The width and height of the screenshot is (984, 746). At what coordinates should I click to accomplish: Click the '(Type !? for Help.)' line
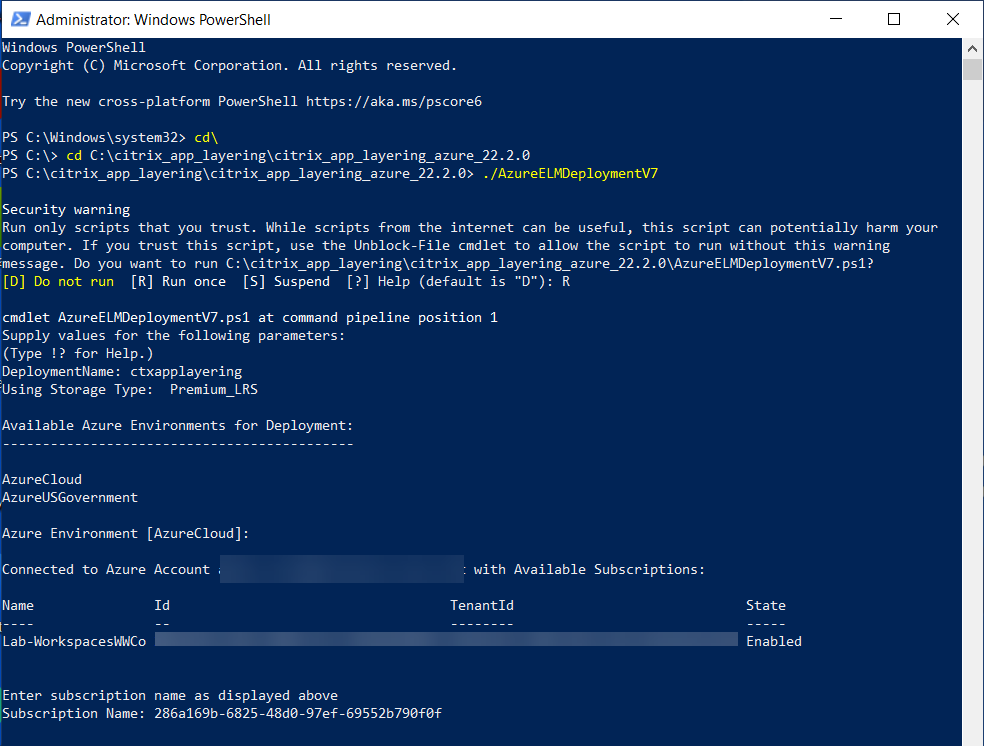coord(78,353)
